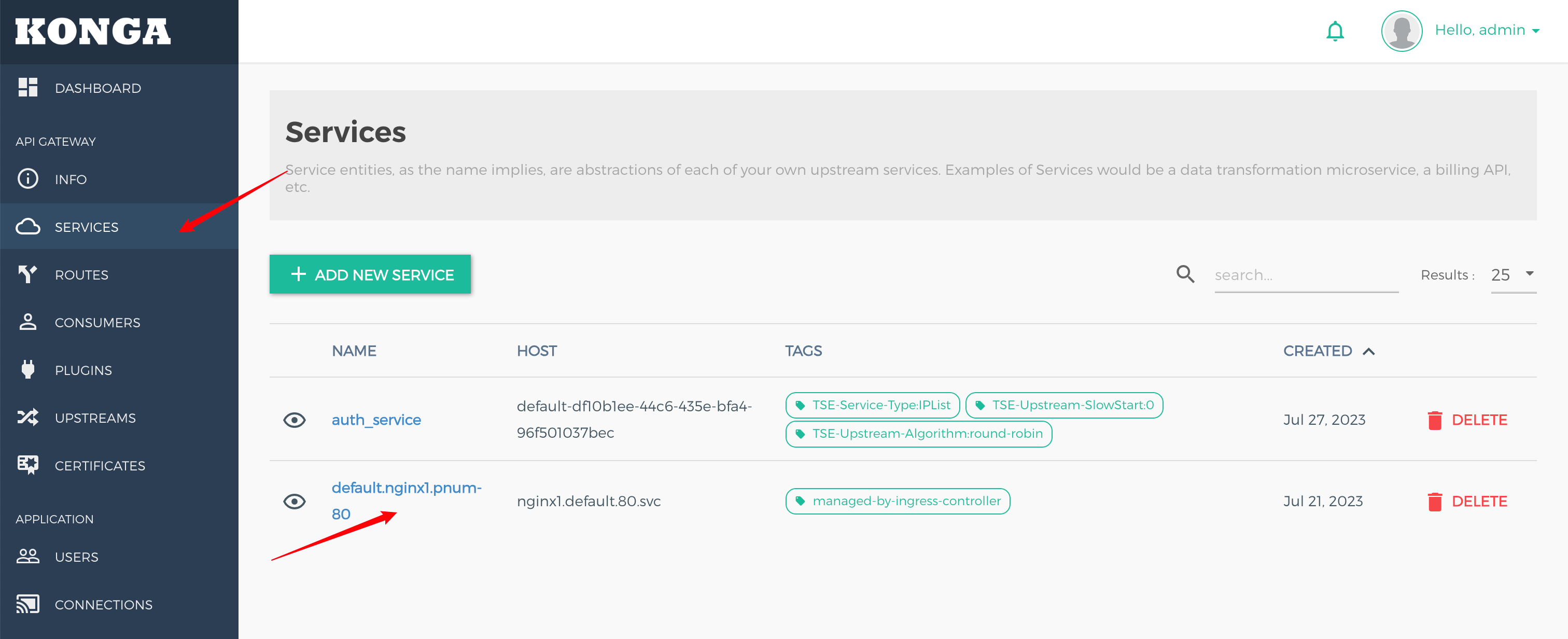Screen dimensions: 1568x639
Task: Open Connections in the sidebar
Action: point(119,604)
